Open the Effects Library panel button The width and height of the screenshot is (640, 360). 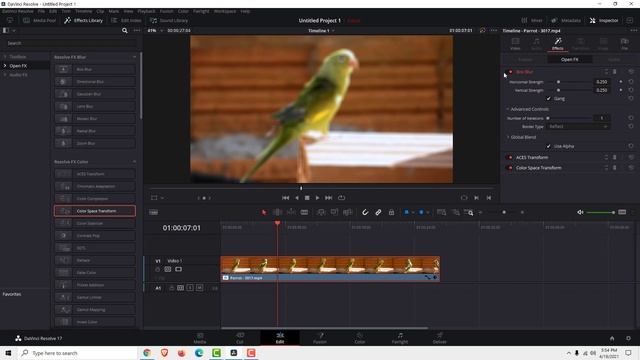coord(83,20)
